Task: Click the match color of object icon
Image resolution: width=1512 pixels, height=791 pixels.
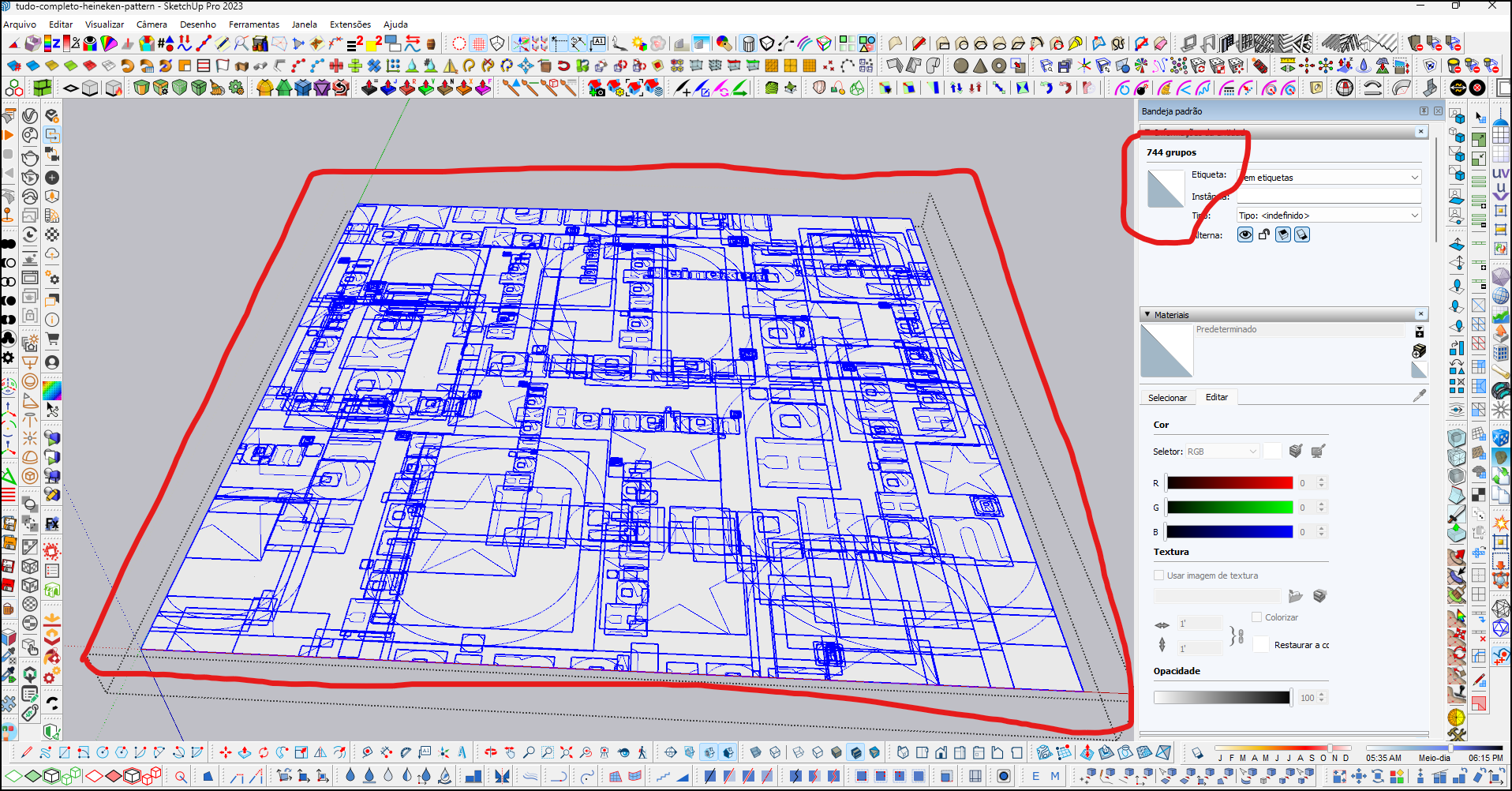Action: tap(1295, 452)
